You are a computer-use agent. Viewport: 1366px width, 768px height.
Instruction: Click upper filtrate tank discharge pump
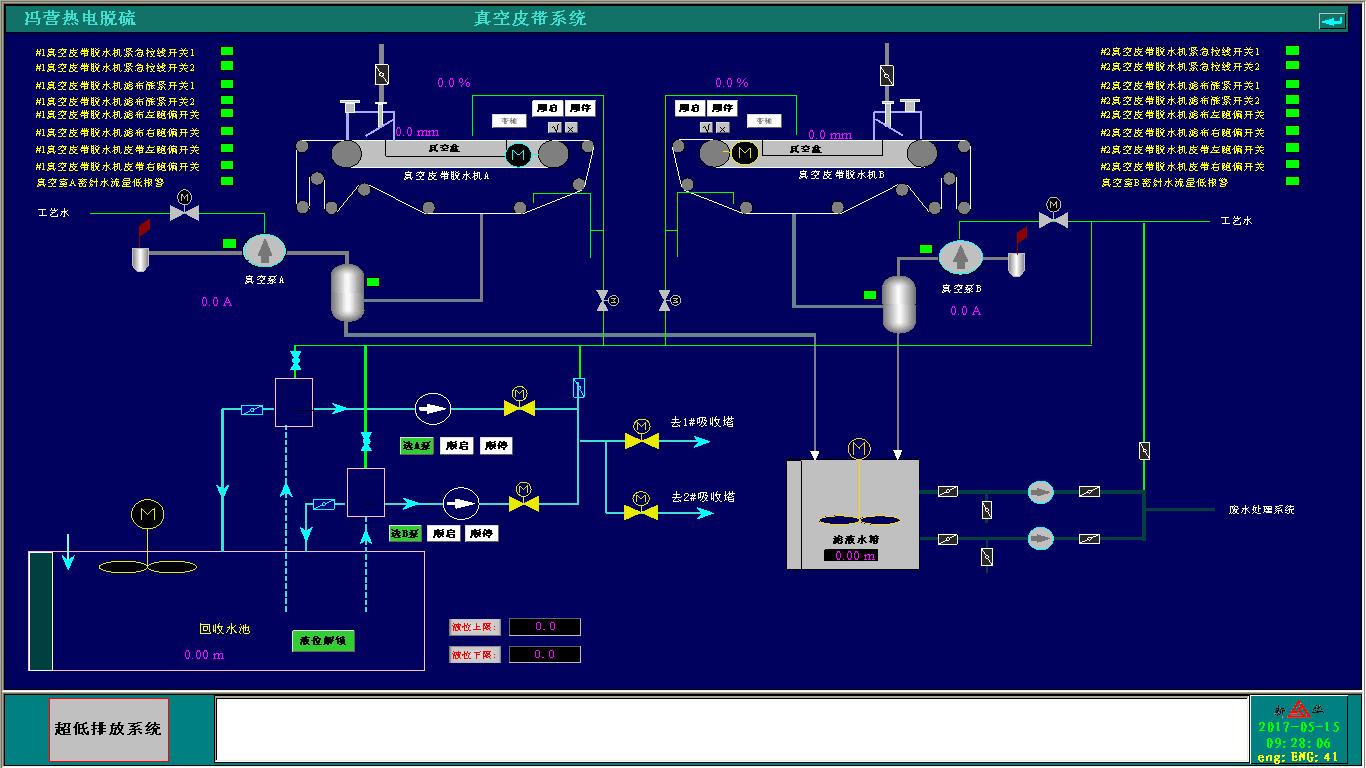[x=1041, y=491]
